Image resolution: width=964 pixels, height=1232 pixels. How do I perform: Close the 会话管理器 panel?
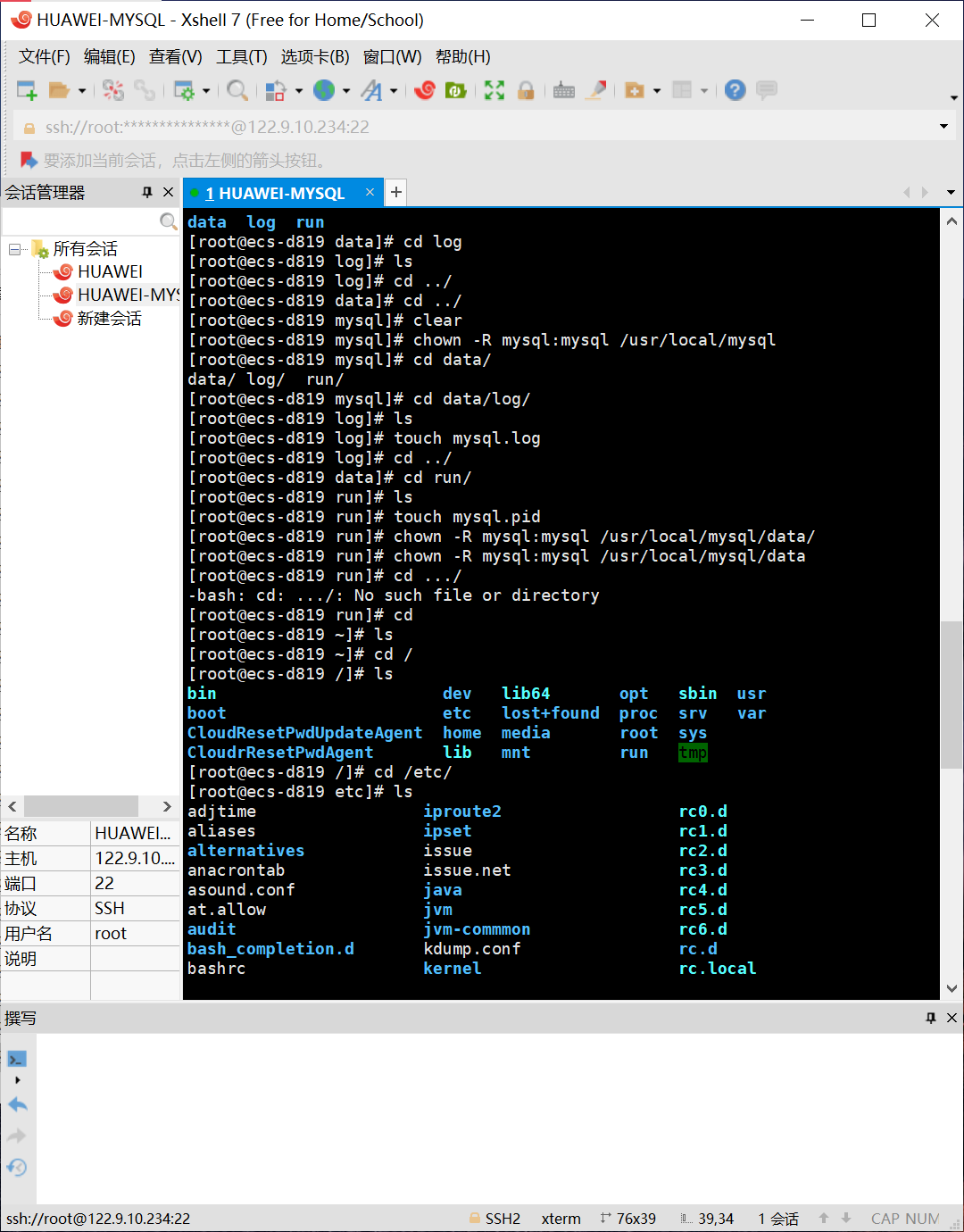point(168,193)
